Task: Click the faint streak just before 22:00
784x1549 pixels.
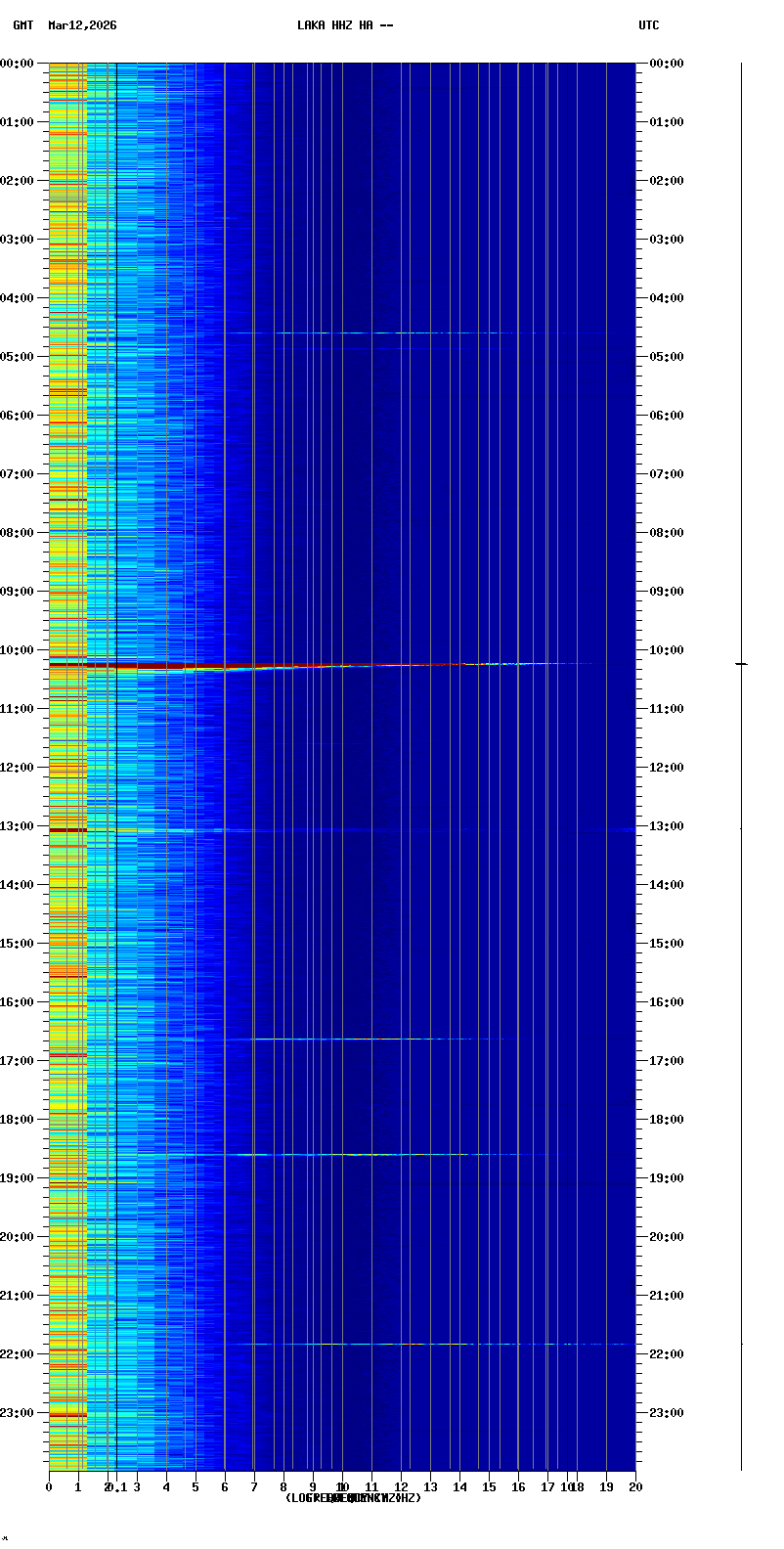Action: tap(411, 1344)
